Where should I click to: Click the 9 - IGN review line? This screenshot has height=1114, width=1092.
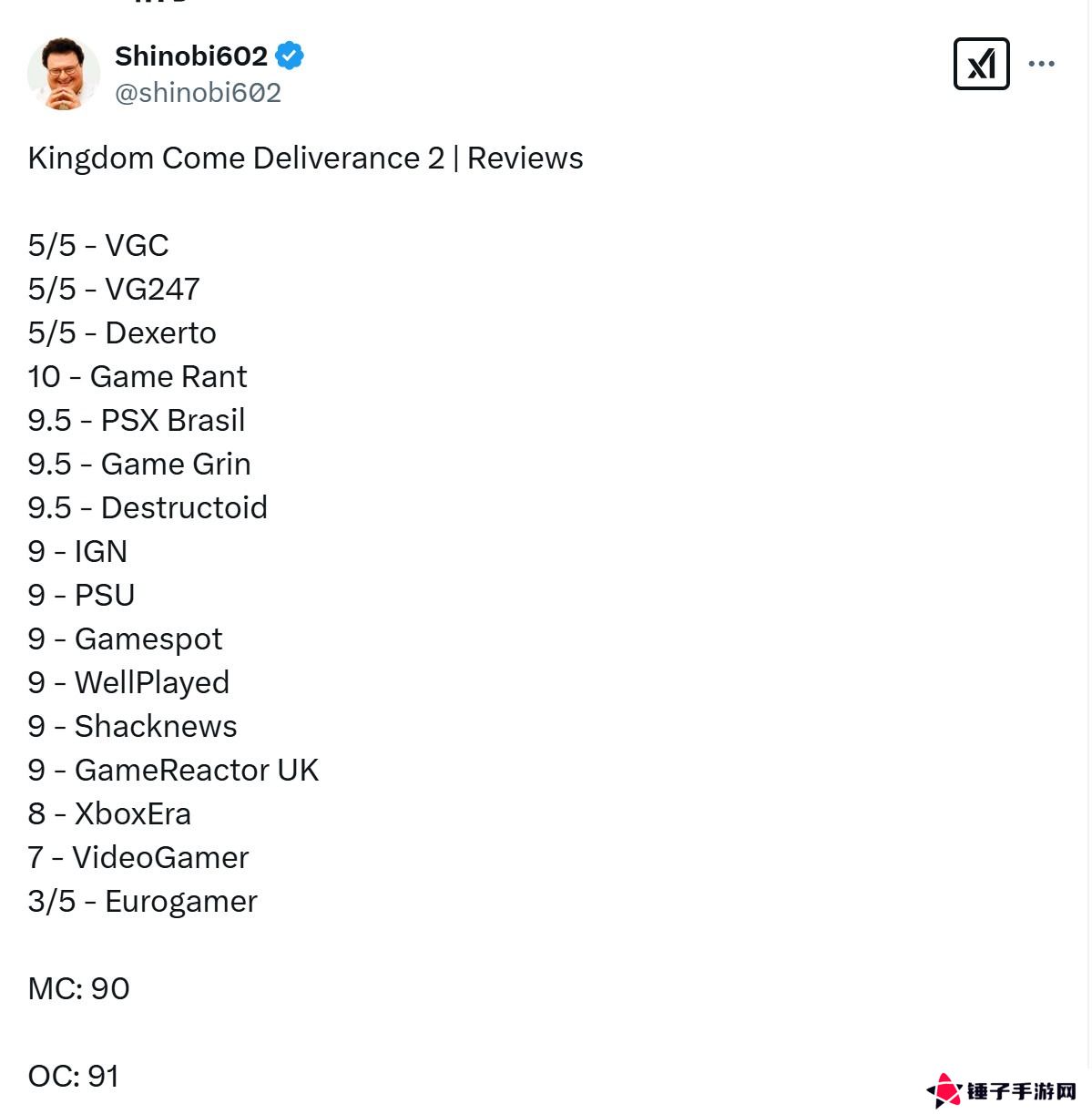[x=77, y=552]
